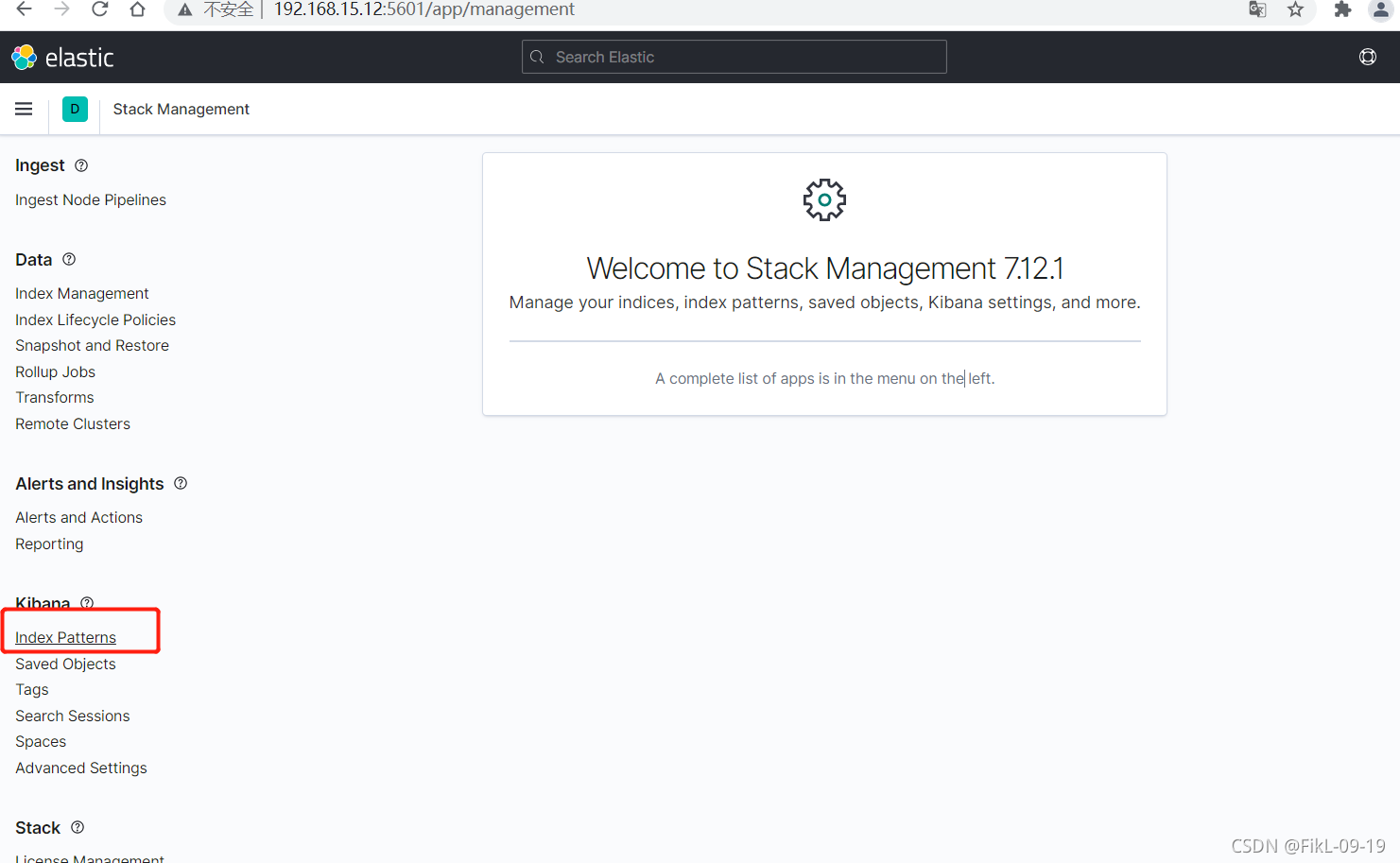Bookmark the page with the star icon
The height and width of the screenshot is (863, 1400).
pos(1295,9)
